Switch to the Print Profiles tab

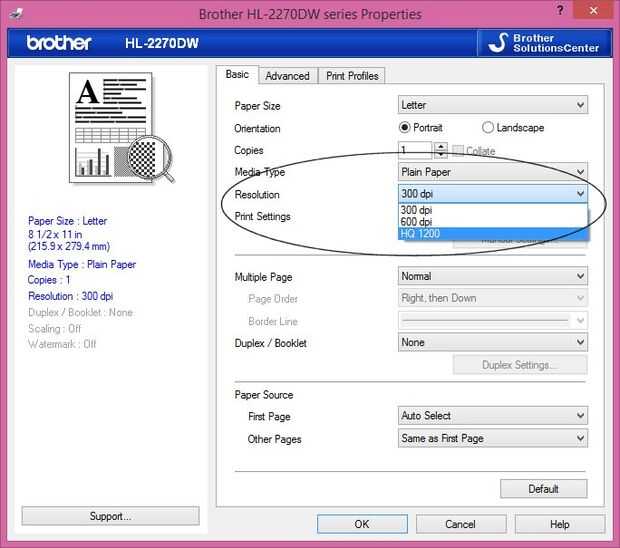pos(352,76)
